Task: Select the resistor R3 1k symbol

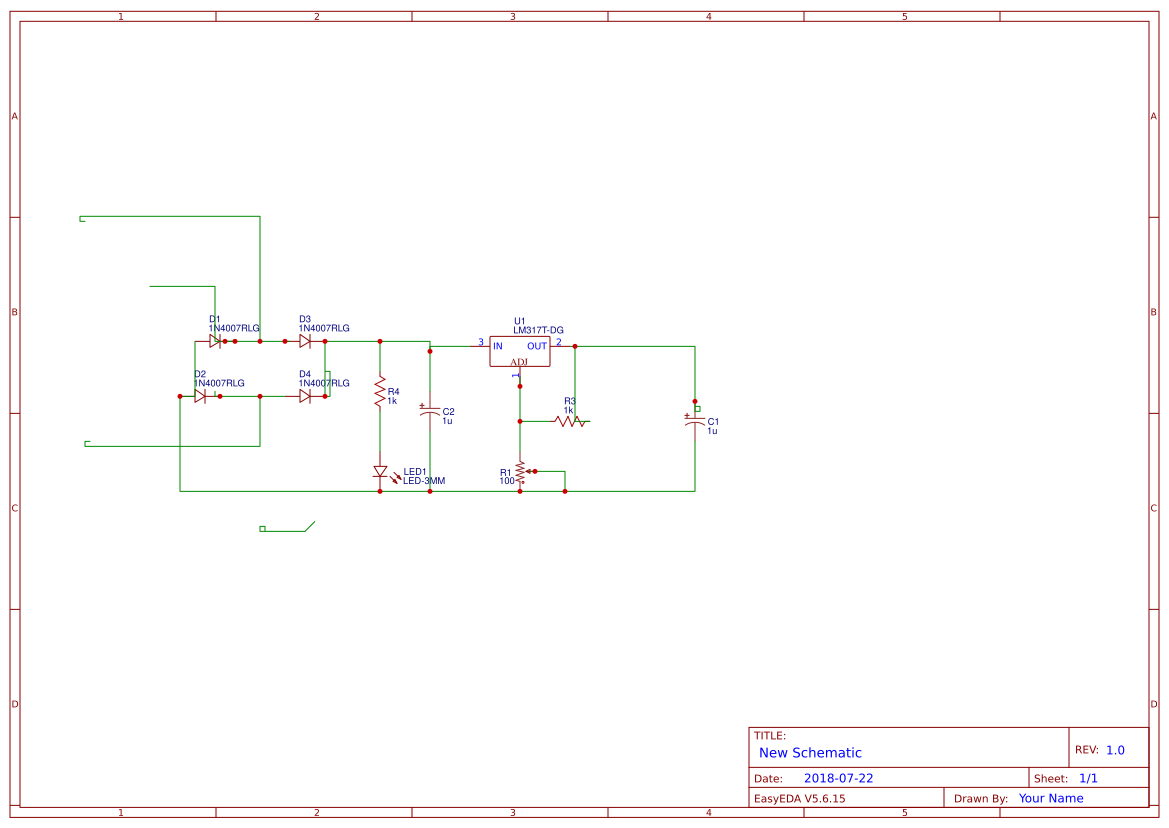Action: tap(569, 422)
